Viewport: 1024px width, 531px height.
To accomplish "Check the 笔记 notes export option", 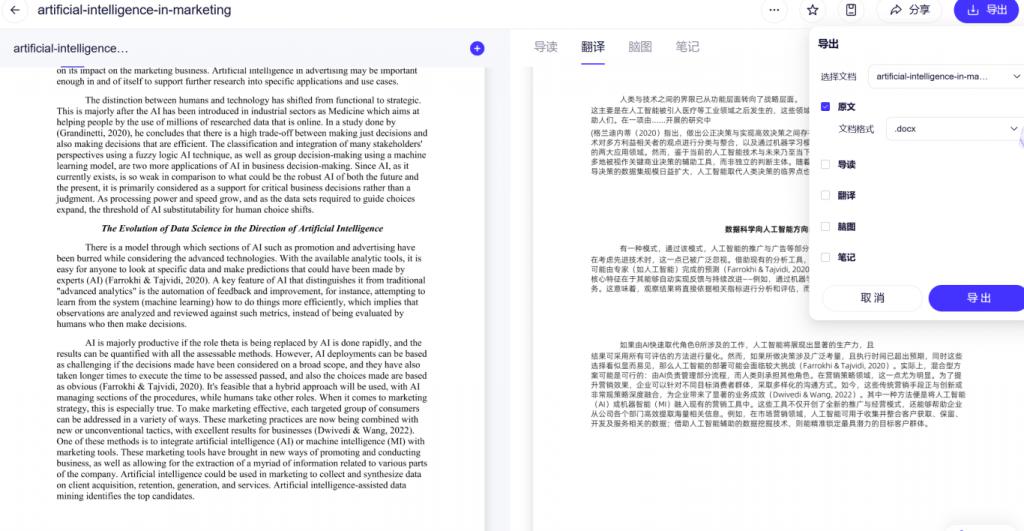I will [x=825, y=258].
